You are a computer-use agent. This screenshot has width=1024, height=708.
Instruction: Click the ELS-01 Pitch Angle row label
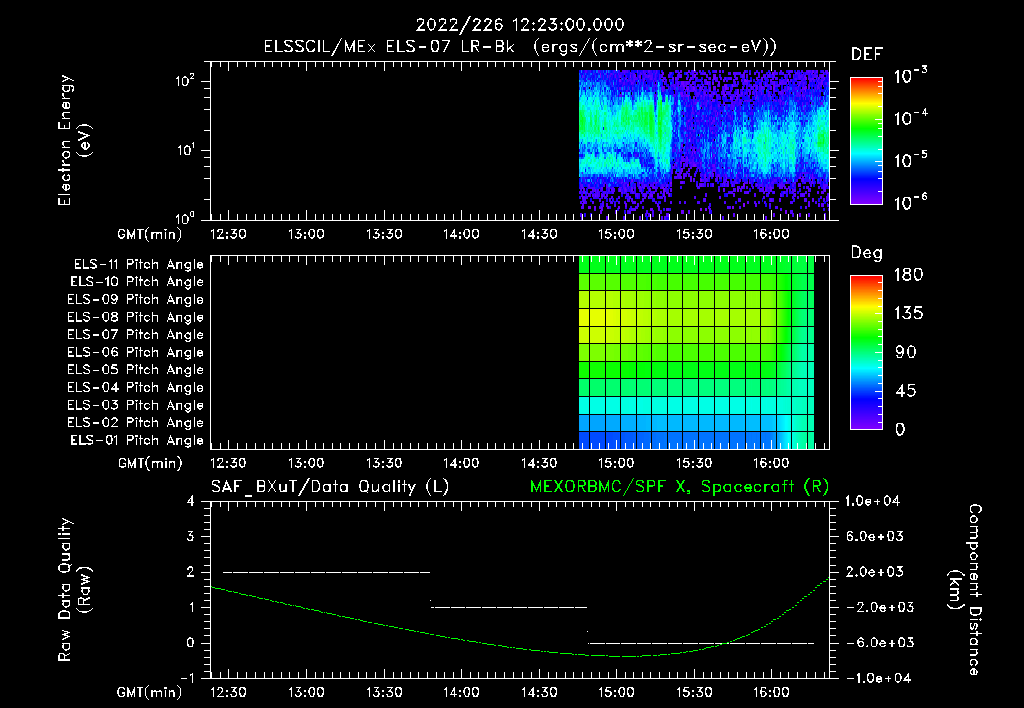tap(137, 440)
